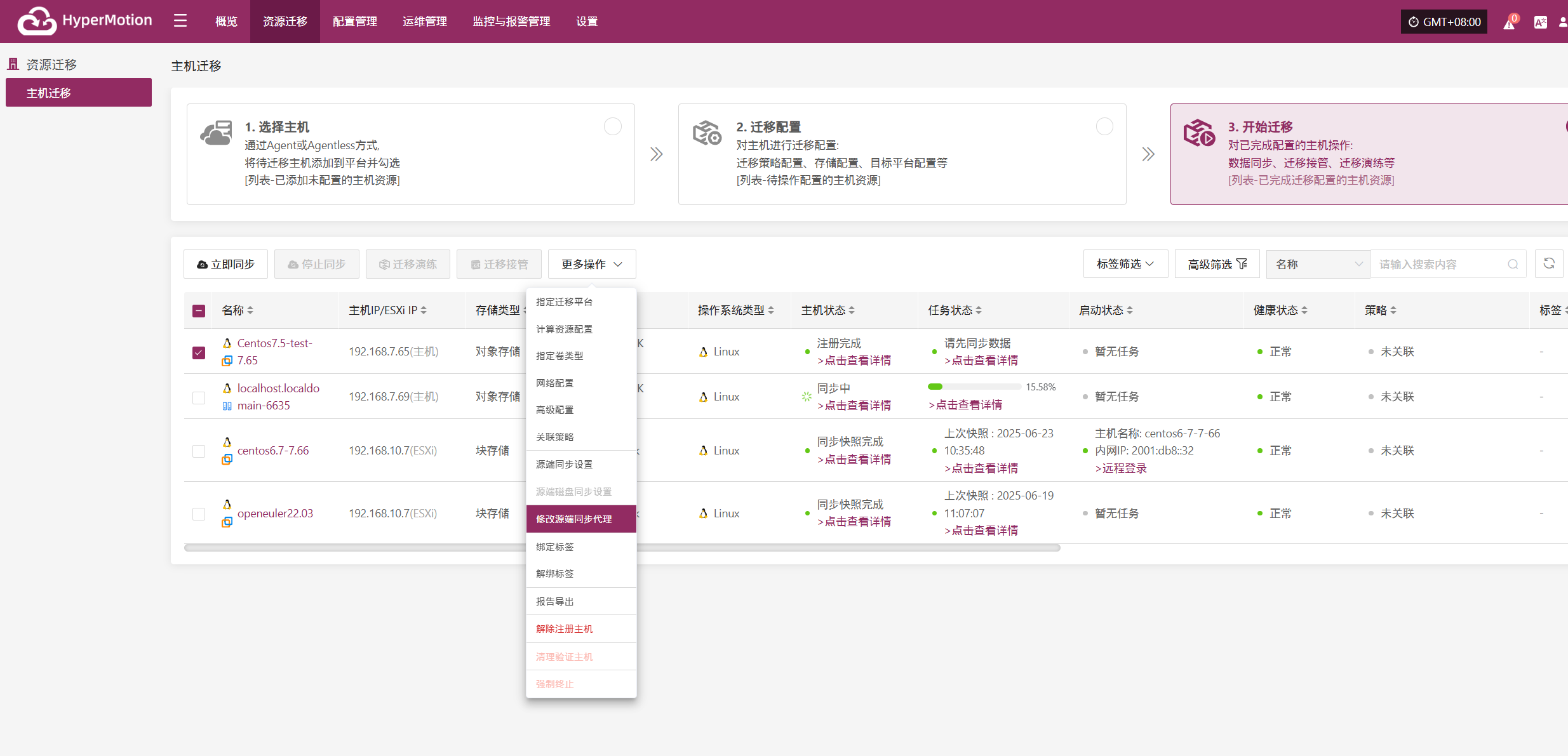Sort by 主机IP/ESXi IP column arrows
Screen dimensions: 1568x756
[424, 310]
